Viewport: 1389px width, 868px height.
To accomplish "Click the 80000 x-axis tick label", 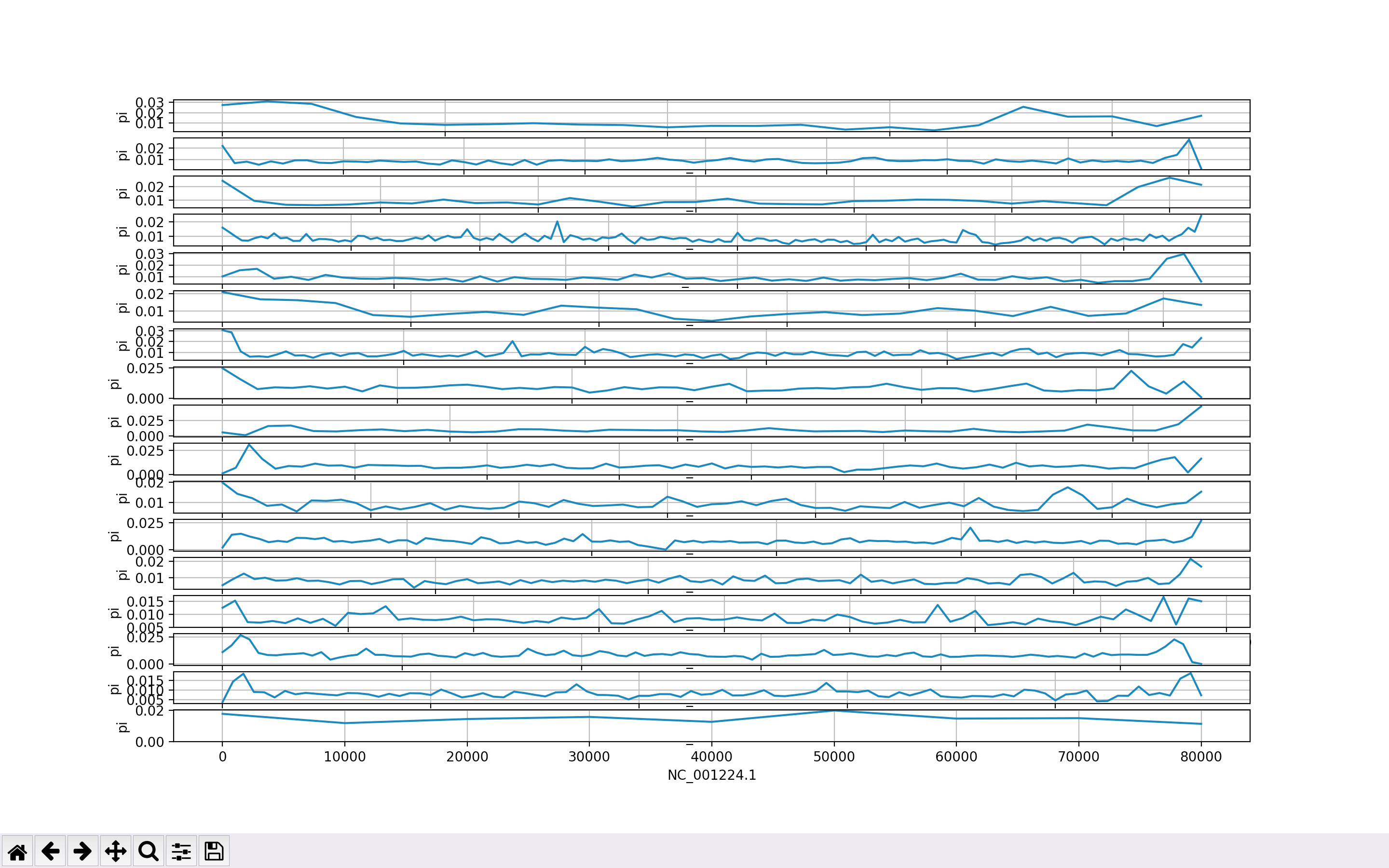I will (1201, 757).
